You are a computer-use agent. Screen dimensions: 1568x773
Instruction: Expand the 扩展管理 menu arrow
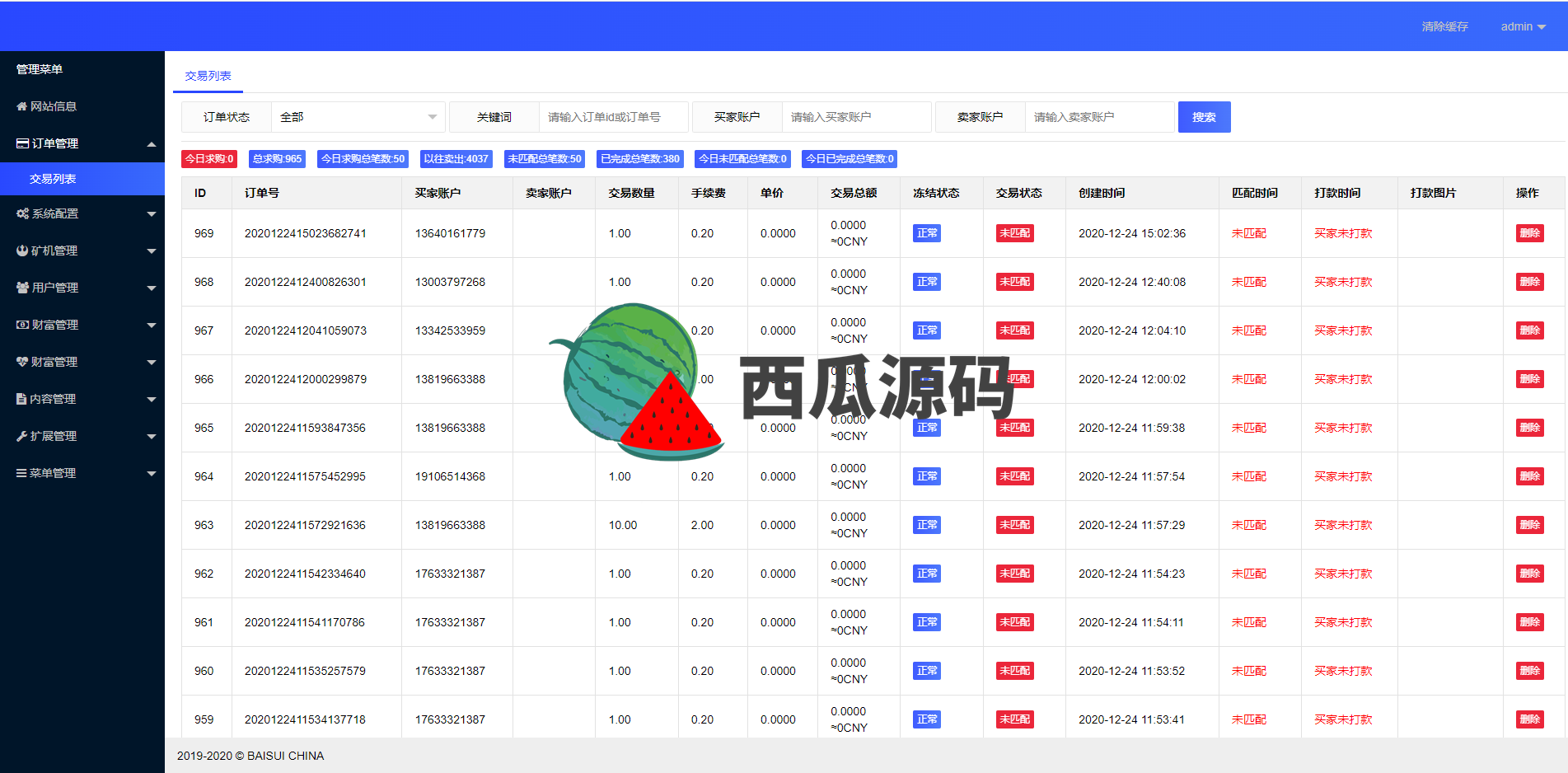coord(151,437)
